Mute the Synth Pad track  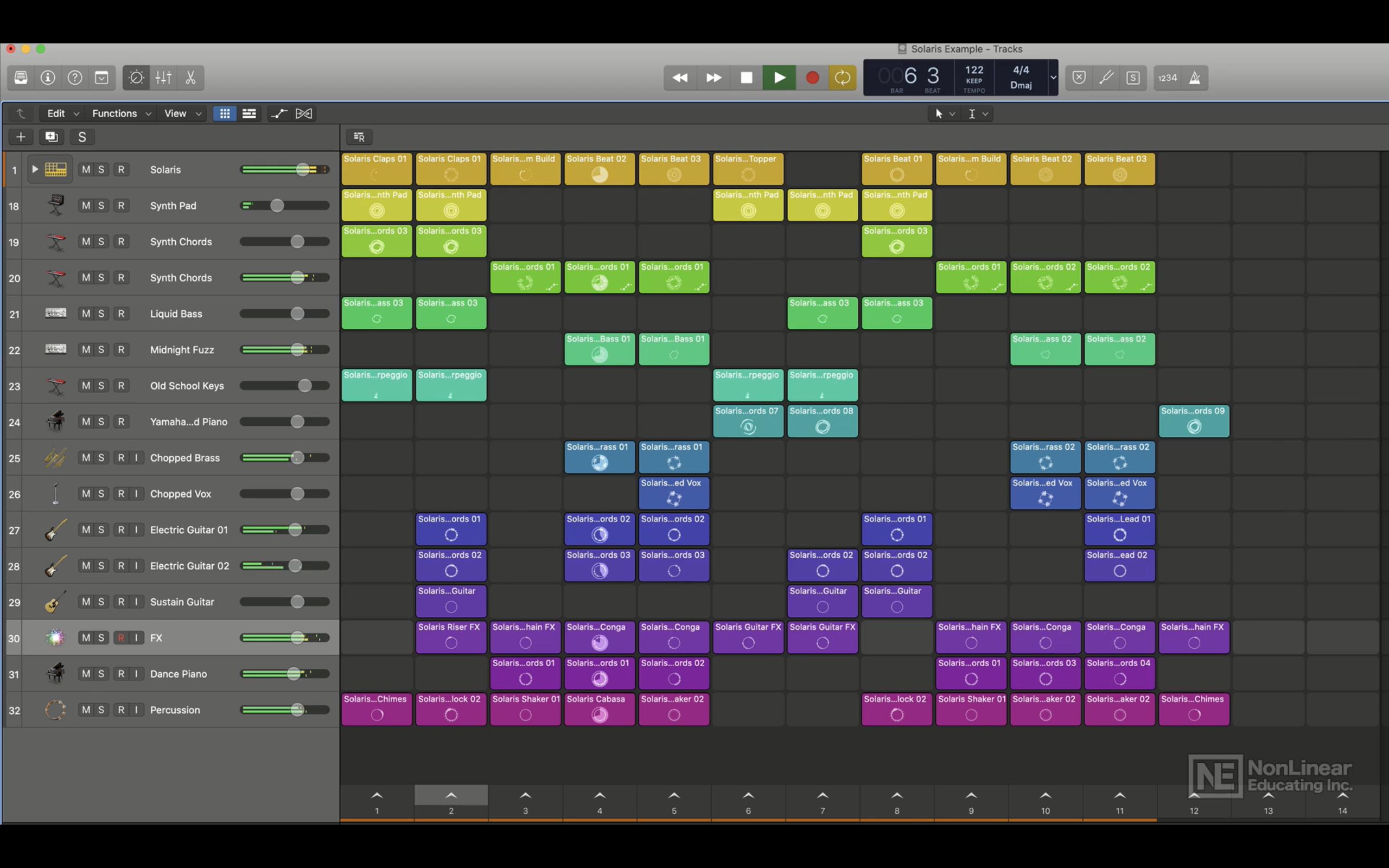[86, 206]
